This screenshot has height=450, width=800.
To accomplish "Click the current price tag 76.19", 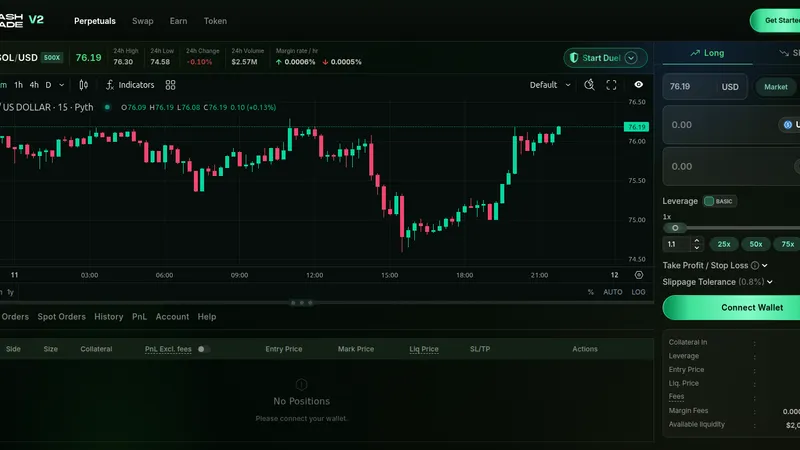I will click(x=636, y=127).
